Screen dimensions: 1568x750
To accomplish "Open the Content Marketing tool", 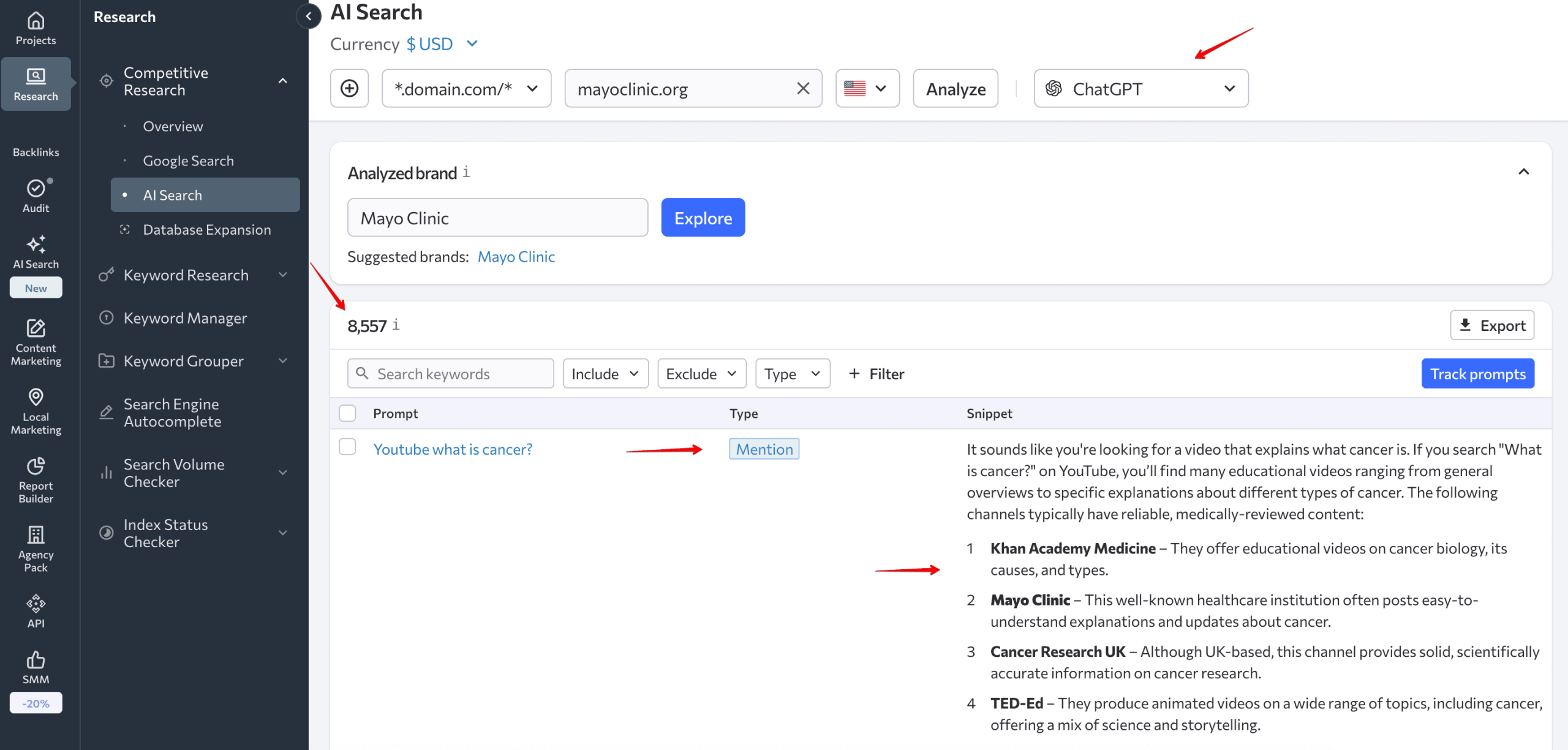I will coord(36,342).
